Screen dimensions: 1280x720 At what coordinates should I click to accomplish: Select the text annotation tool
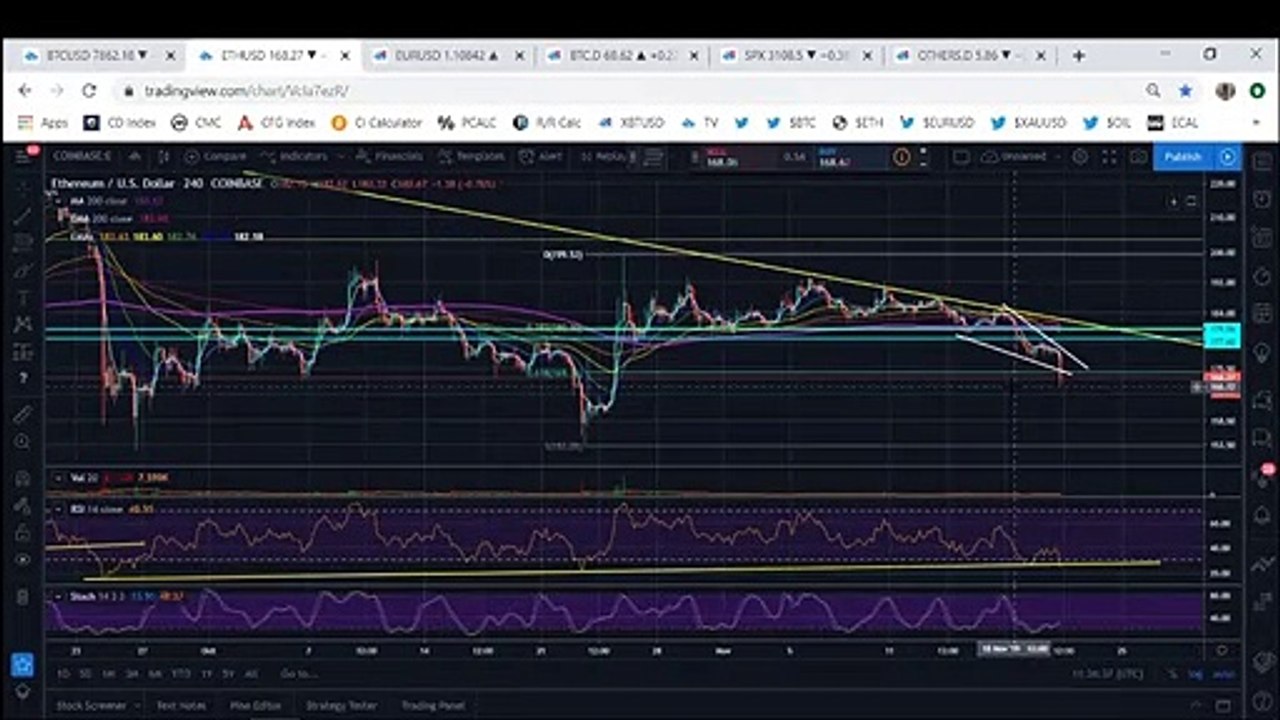[x=23, y=296]
